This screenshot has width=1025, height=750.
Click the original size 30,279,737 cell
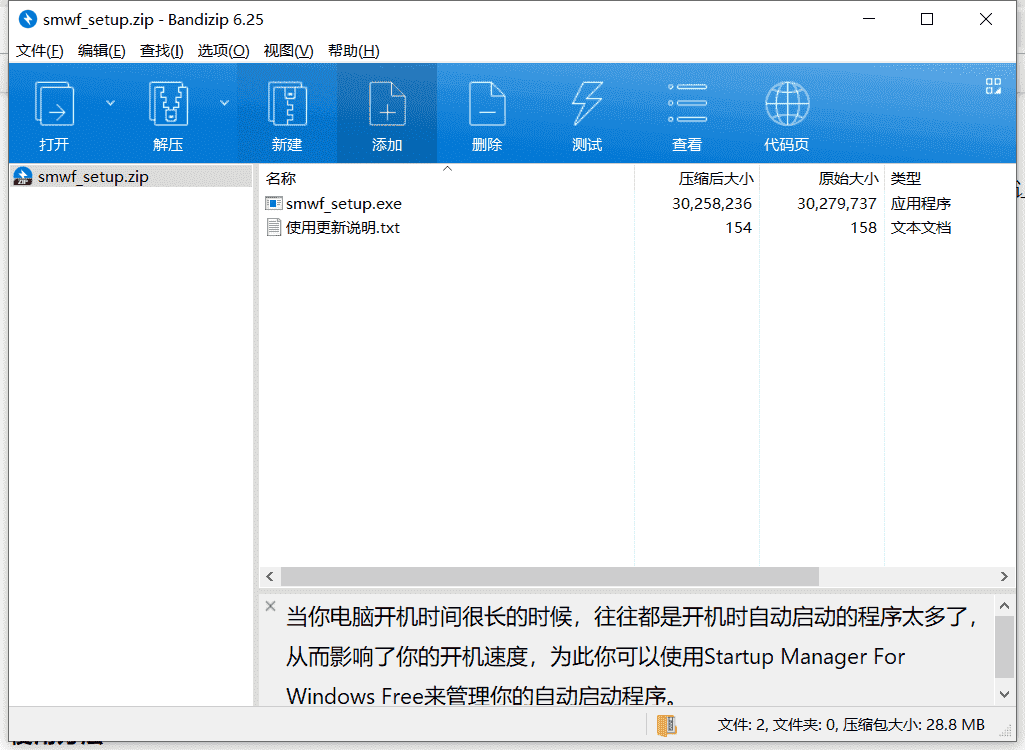837,203
